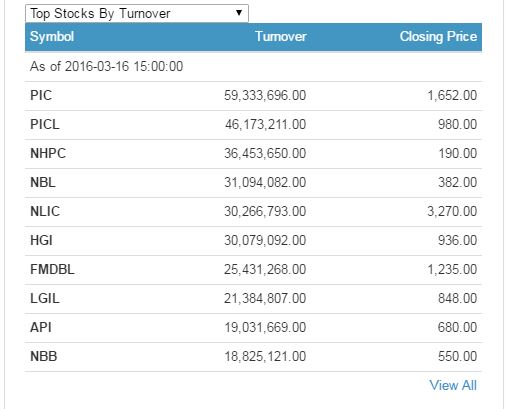The height and width of the screenshot is (409, 505).
Task: Click the Closing Price column header
Action: 438,37
